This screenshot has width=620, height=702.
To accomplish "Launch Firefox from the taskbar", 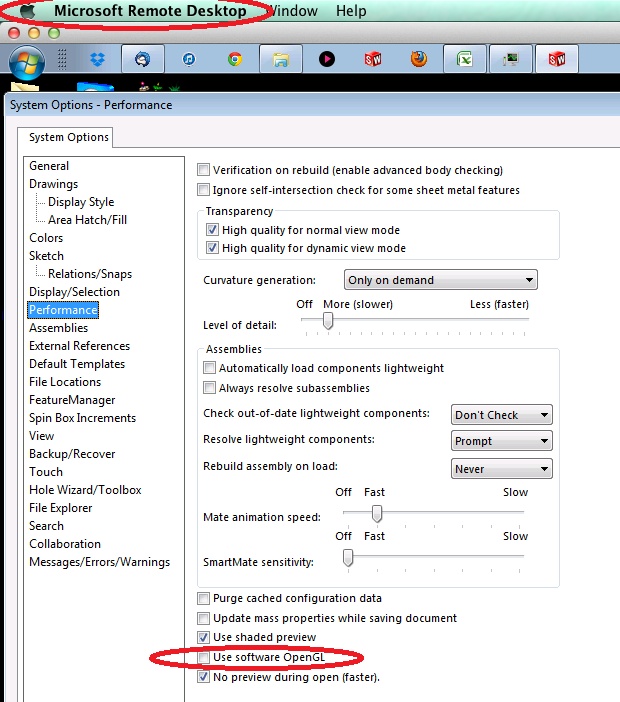I will (419, 59).
